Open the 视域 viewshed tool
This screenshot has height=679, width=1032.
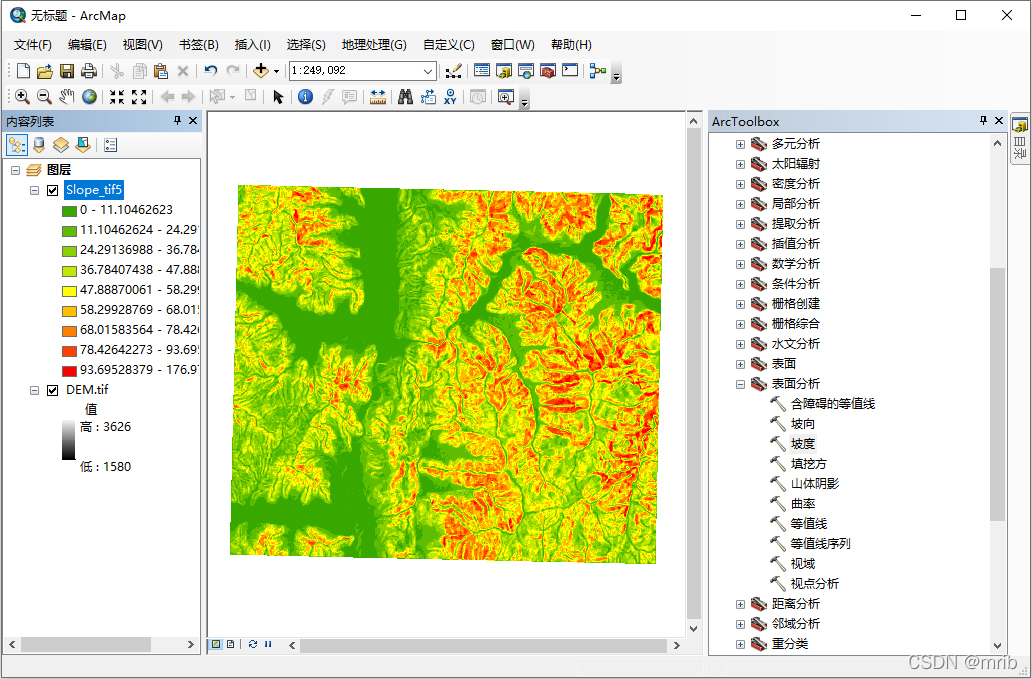pyautogui.click(x=803, y=564)
